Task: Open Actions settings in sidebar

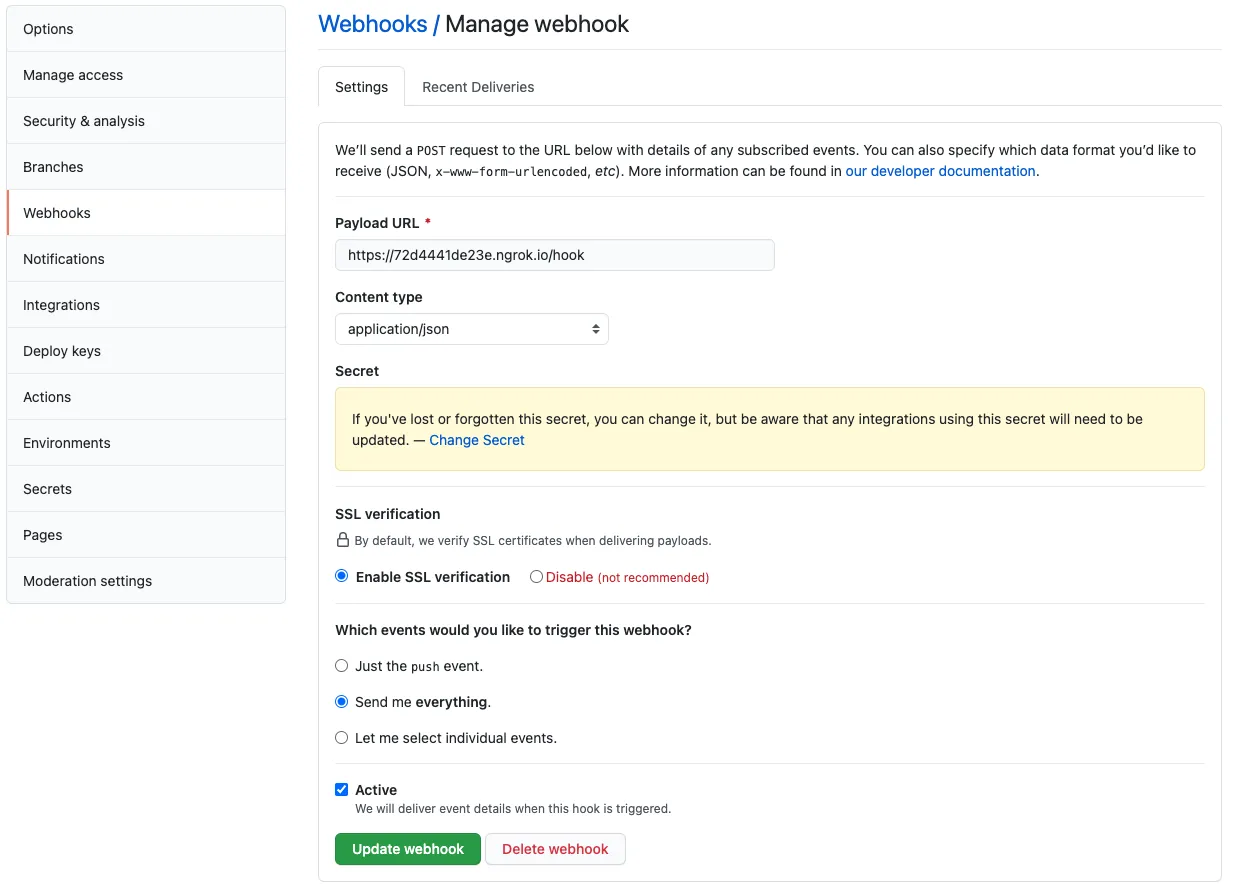Action: pos(146,397)
